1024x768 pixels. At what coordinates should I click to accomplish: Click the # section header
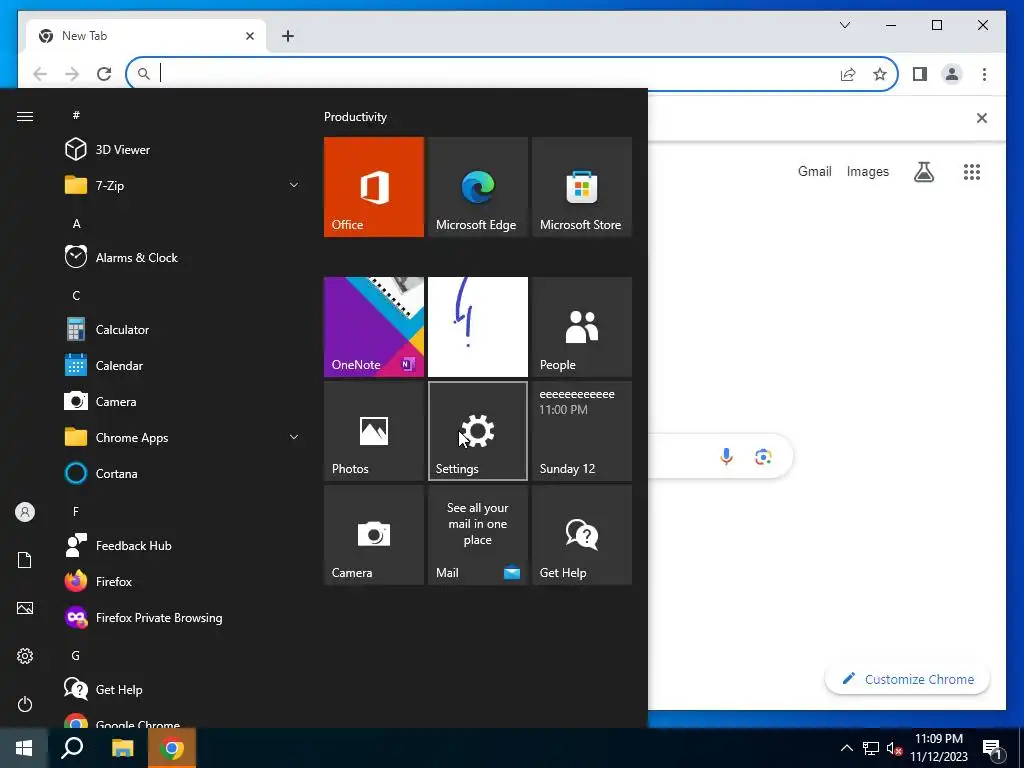pyautogui.click(x=76, y=115)
